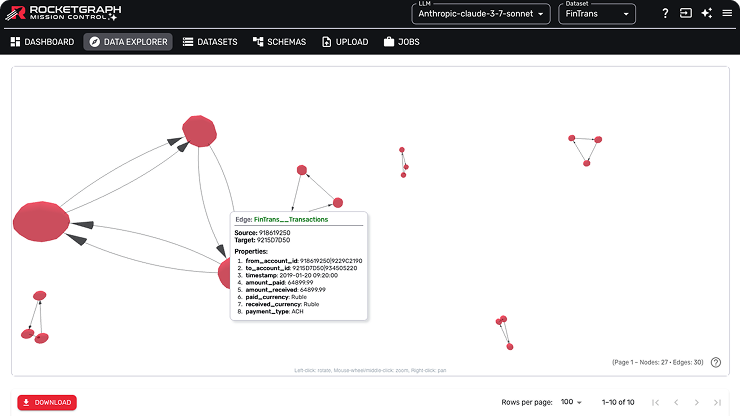Open the AI sparkle assistant icon
The image size is (740, 416).
(706, 13)
